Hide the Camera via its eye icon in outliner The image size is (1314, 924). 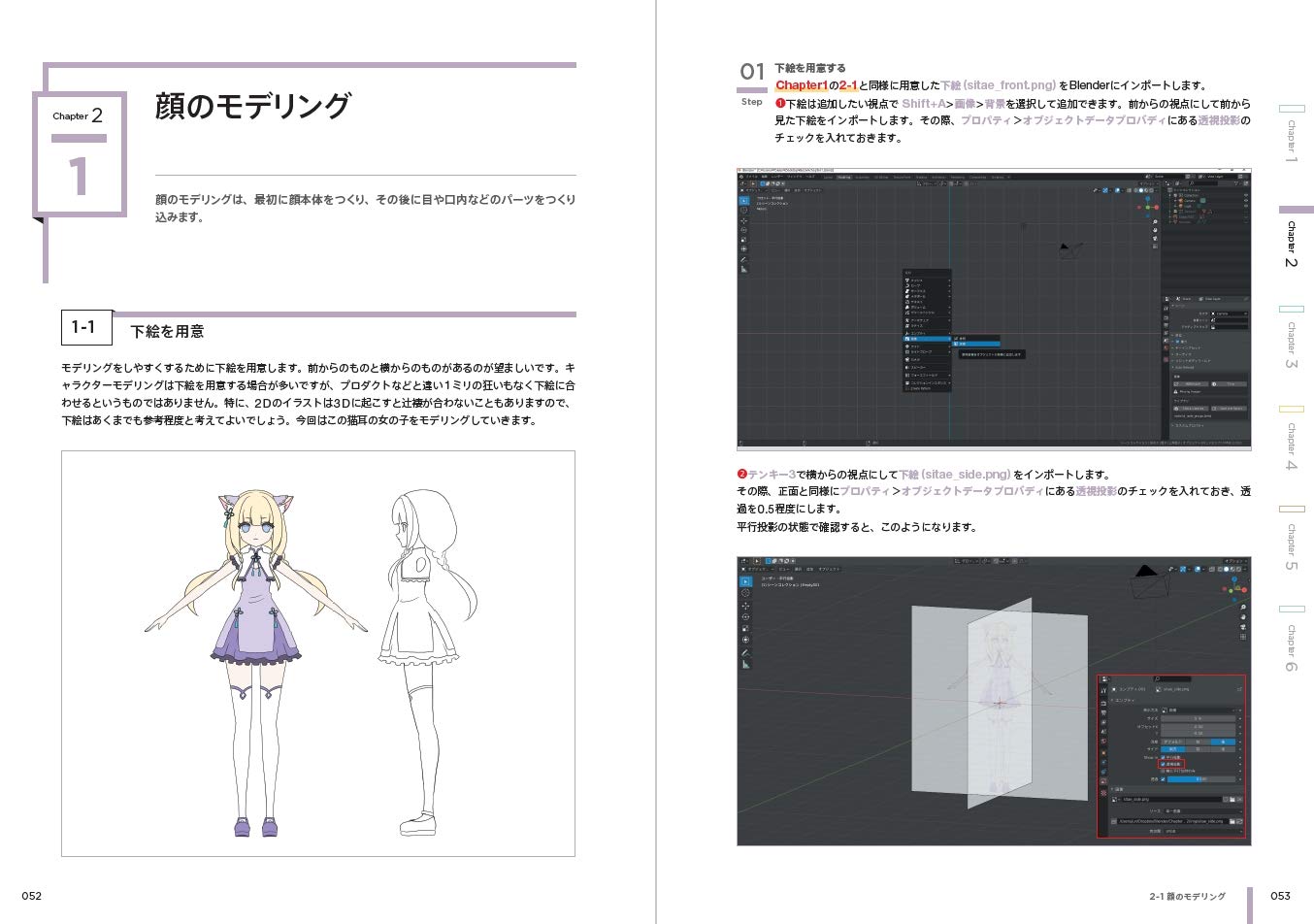(1246, 200)
